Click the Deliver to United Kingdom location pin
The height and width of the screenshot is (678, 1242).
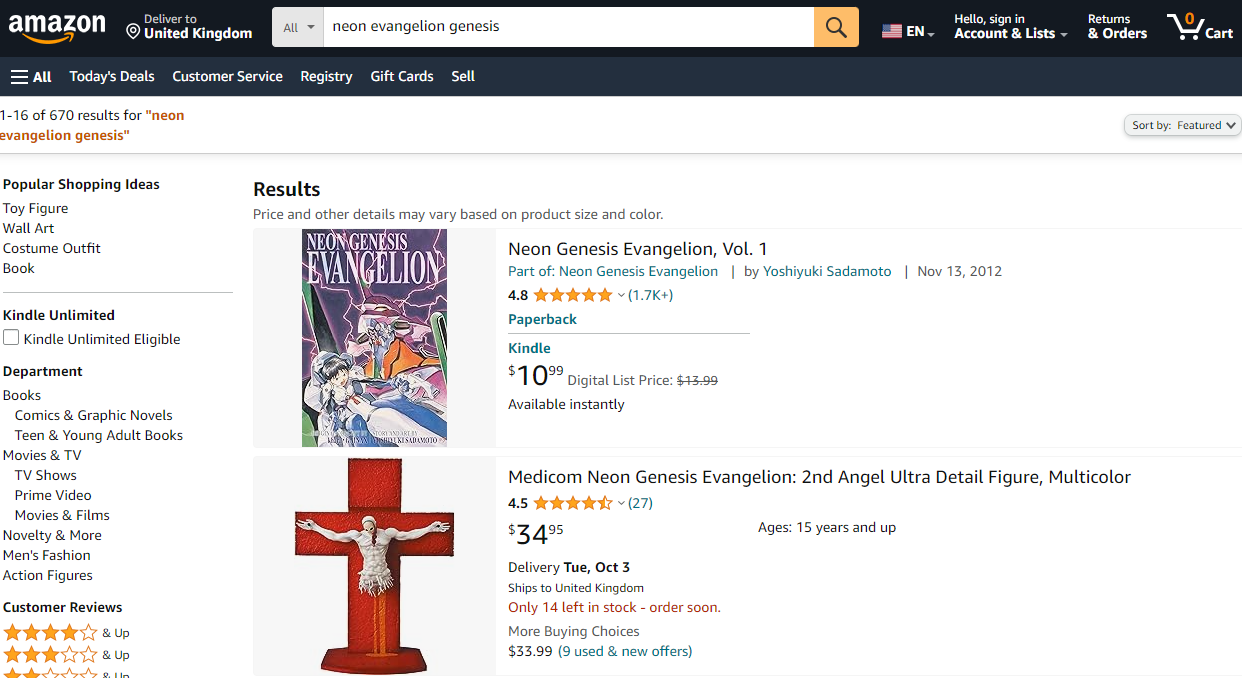(133, 32)
